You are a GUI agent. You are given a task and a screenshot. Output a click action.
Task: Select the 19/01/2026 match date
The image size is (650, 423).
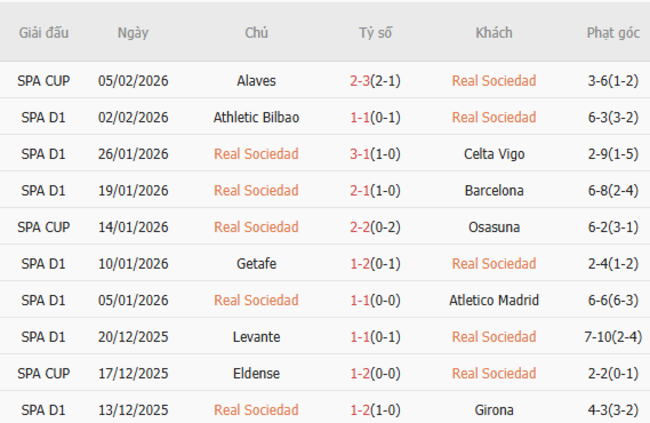(133, 190)
